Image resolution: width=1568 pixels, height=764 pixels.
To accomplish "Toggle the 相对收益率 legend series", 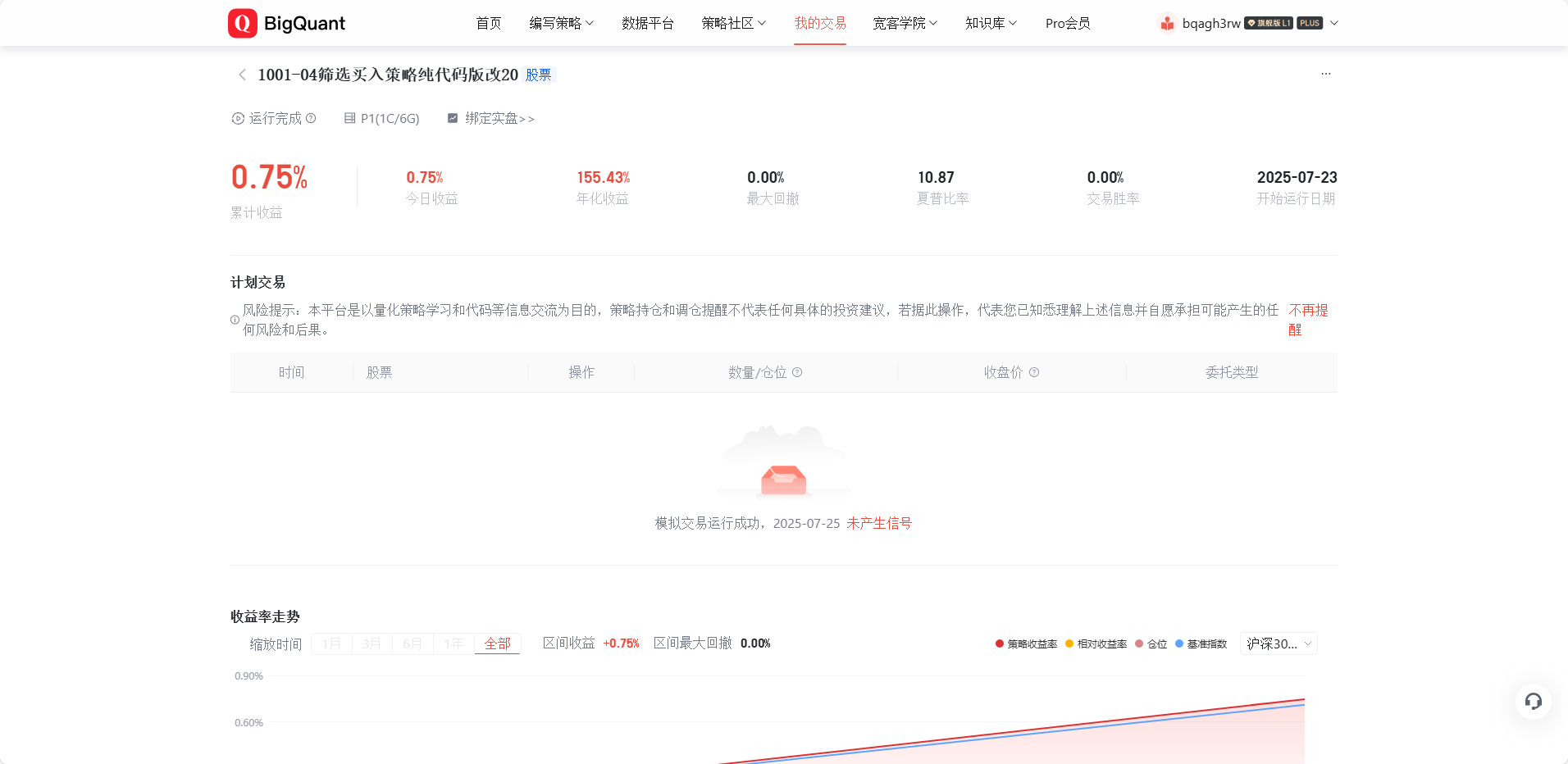I will point(1096,644).
